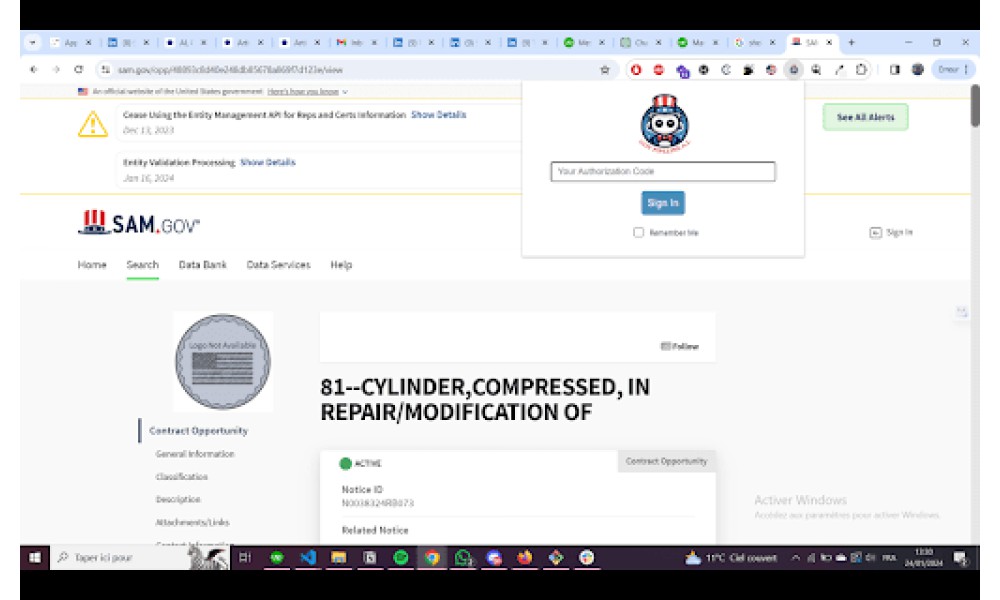Click the yellow warning triangle alert icon

point(93,124)
